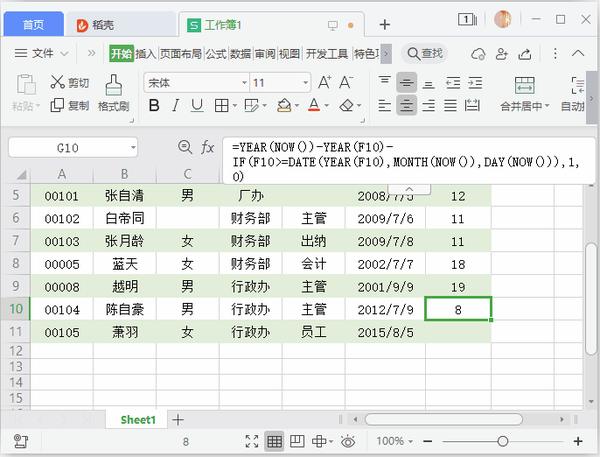Open the Review (审阅) tab
Screen dimensions: 600x457
pyautogui.click(x=265, y=54)
